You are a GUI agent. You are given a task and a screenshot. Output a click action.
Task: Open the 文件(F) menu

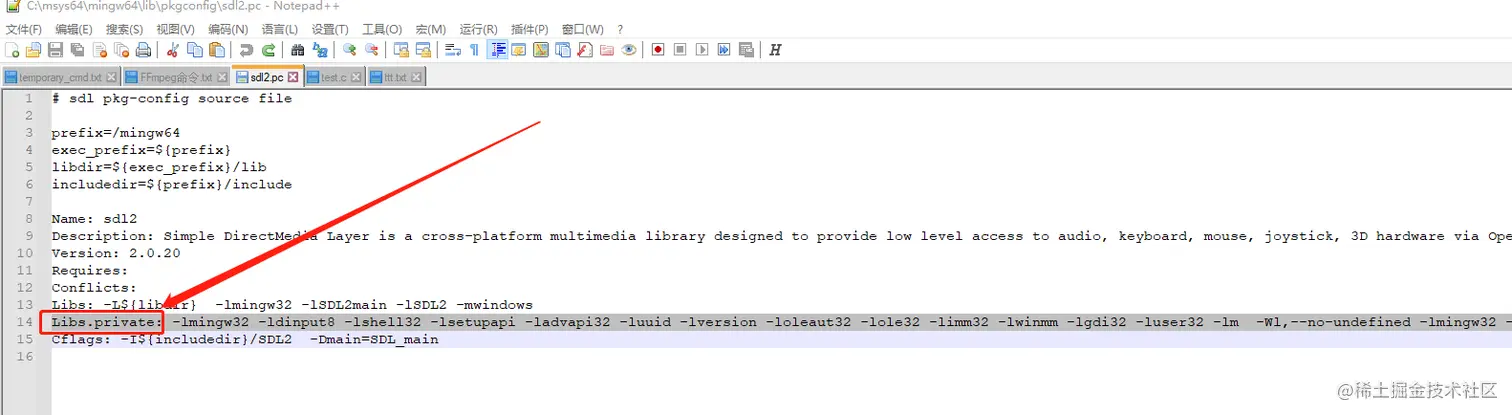point(24,29)
